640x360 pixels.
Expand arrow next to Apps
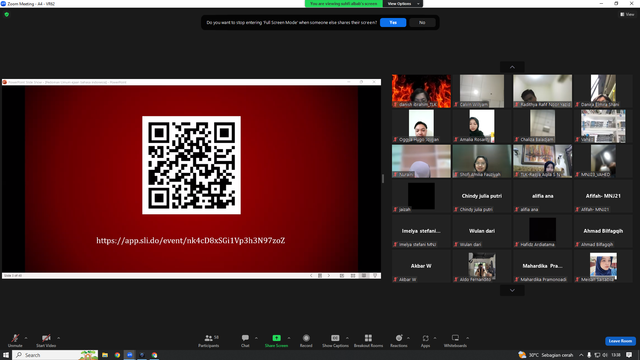pos(435,338)
